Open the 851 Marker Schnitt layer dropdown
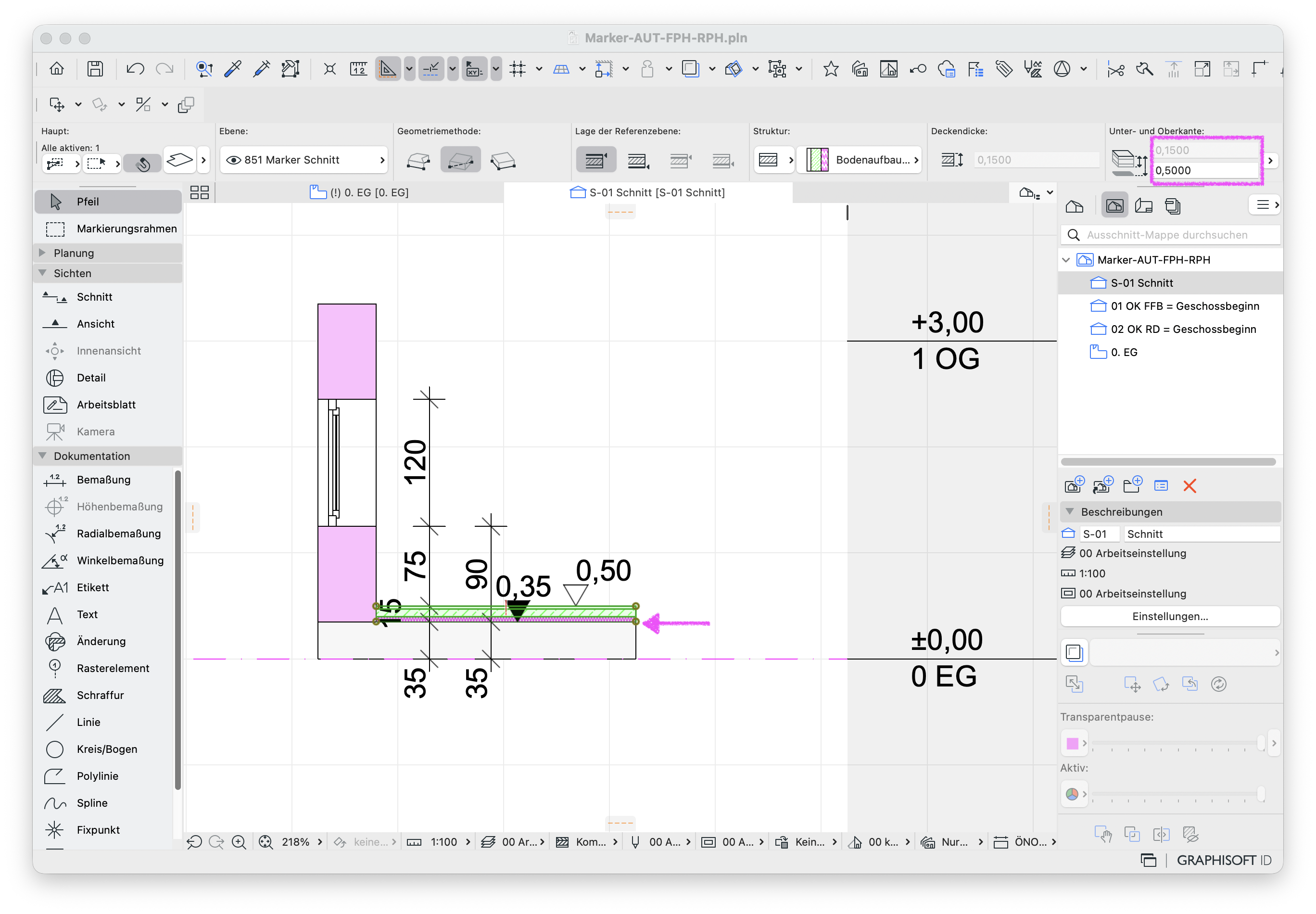This screenshot has width=1316, height=914. tap(304, 160)
